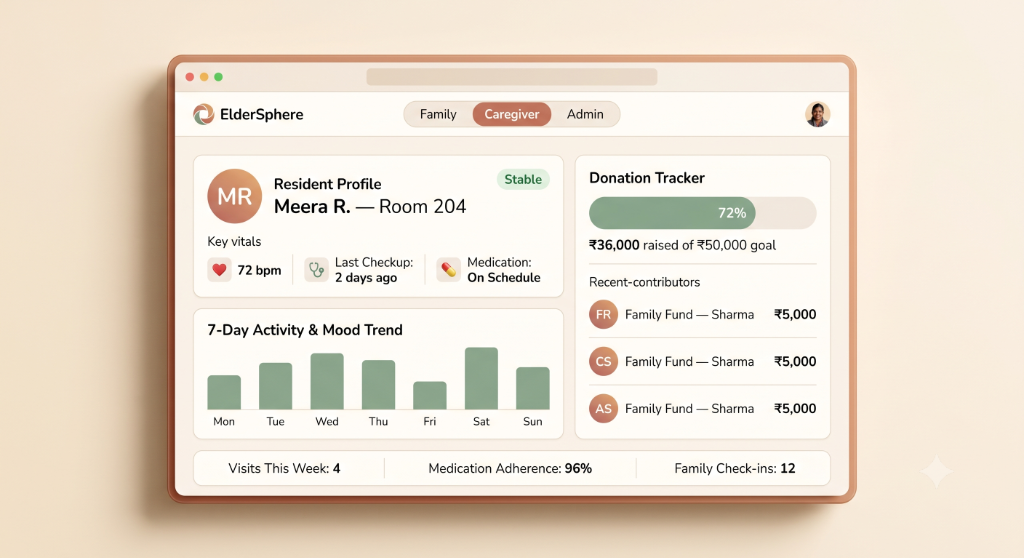1024x558 pixels.
Task: Click the ElderSphere swirl logo icon
Action: point(203,114)
